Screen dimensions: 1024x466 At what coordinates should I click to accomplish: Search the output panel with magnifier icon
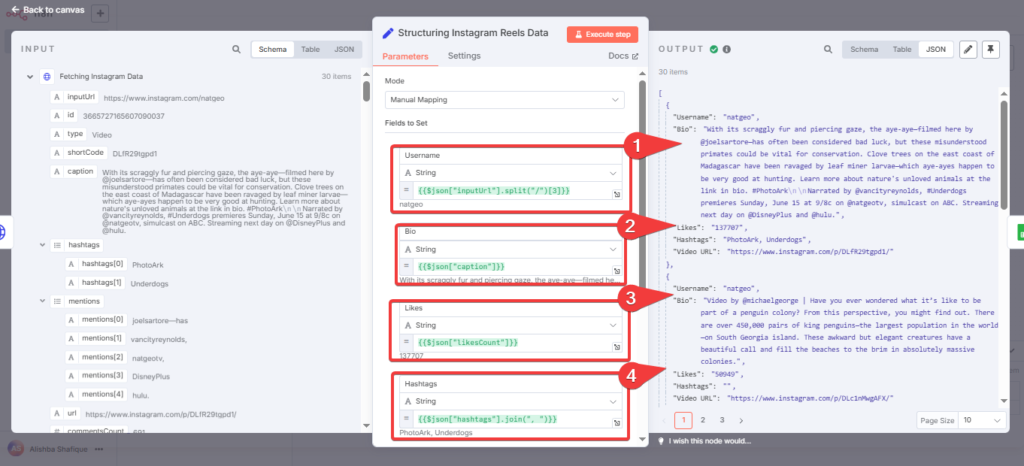pos(827,49)
